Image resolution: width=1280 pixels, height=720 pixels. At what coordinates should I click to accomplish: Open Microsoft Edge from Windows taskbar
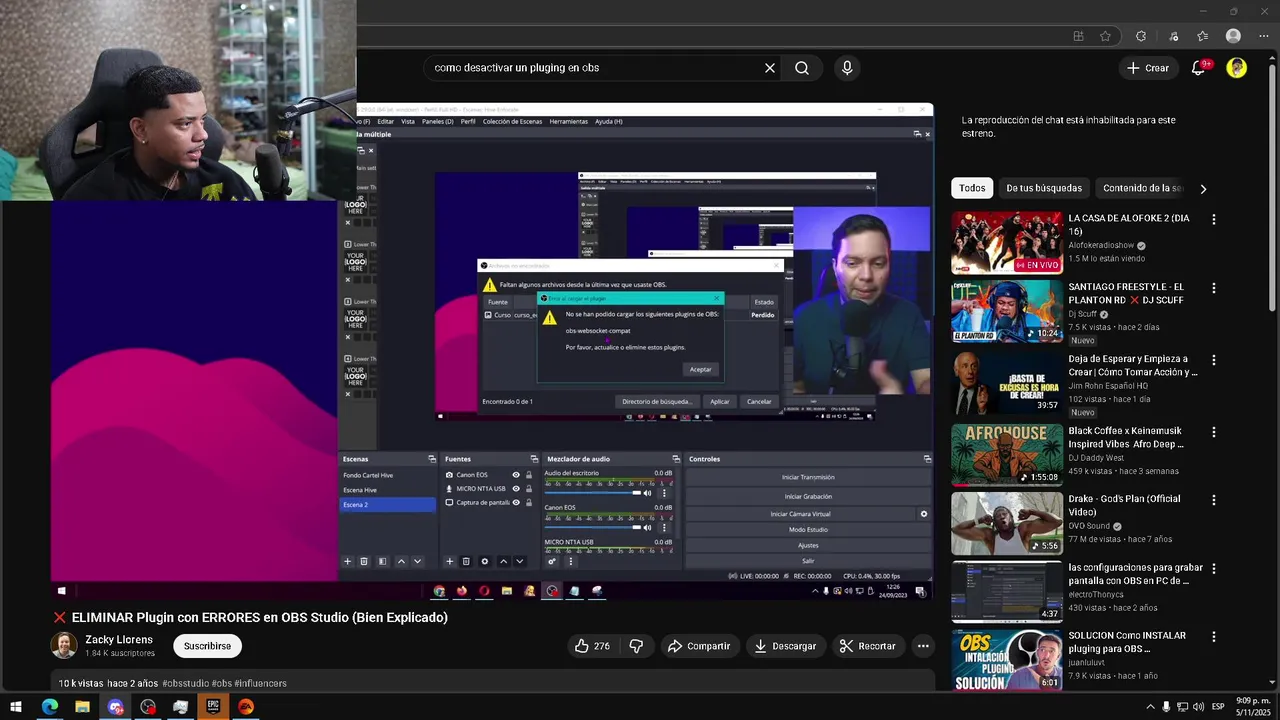tap(49, 707)
